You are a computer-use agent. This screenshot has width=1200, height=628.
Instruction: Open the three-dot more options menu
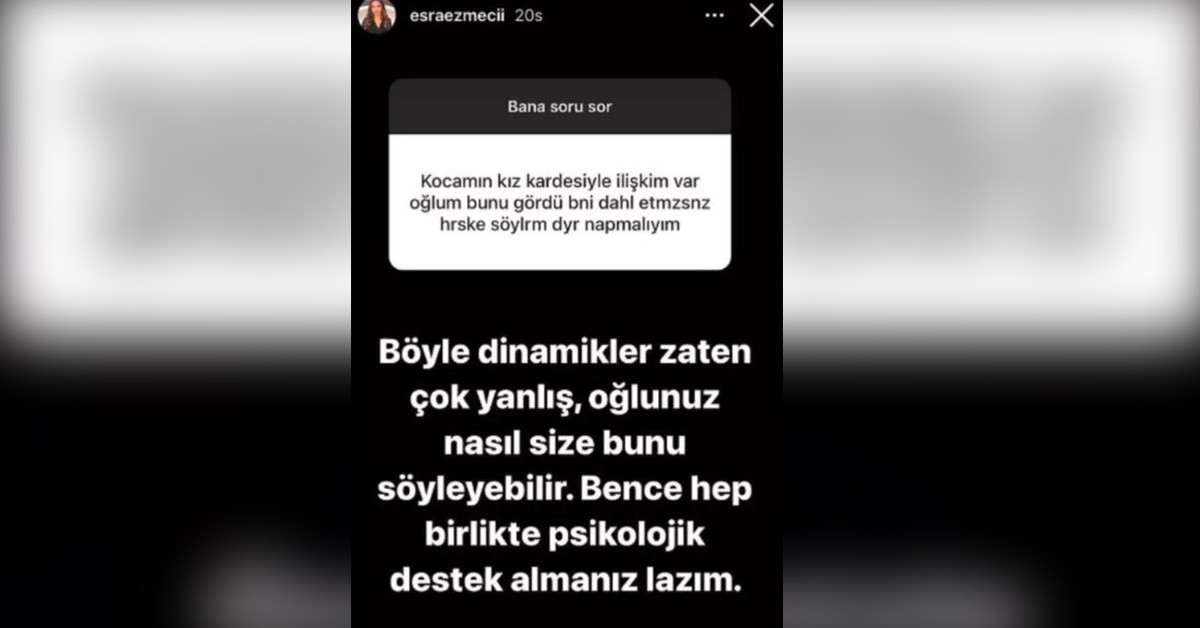click(x=714, y=15)
